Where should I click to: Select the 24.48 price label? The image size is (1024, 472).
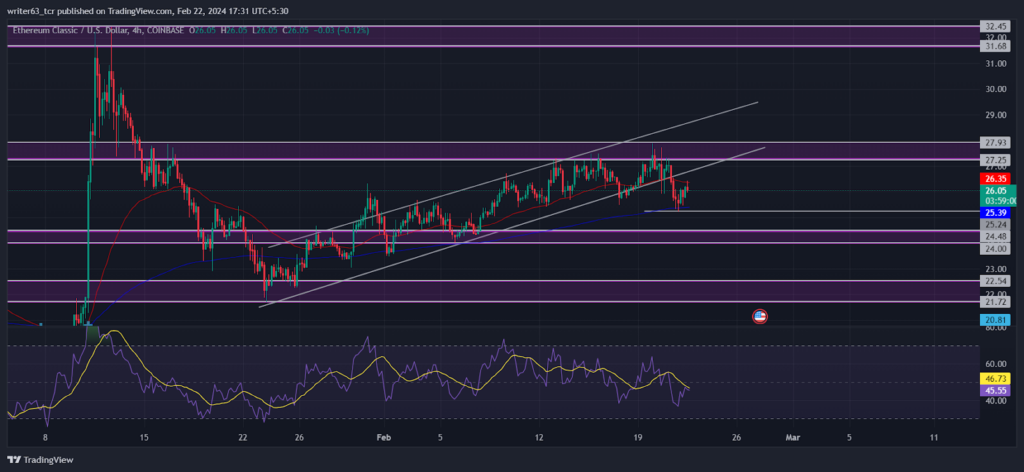[x=995, y=236]
